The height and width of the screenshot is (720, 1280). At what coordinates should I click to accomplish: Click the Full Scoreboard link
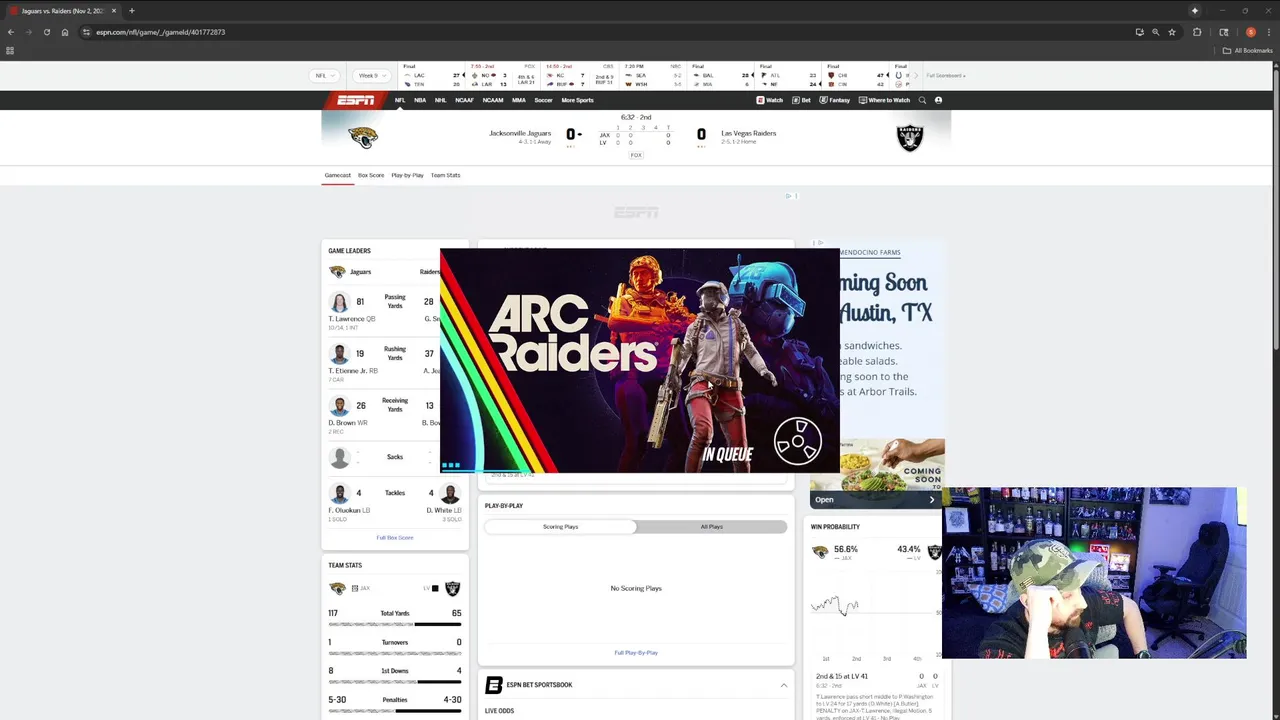pyautogui.click(x=945, y=75)
